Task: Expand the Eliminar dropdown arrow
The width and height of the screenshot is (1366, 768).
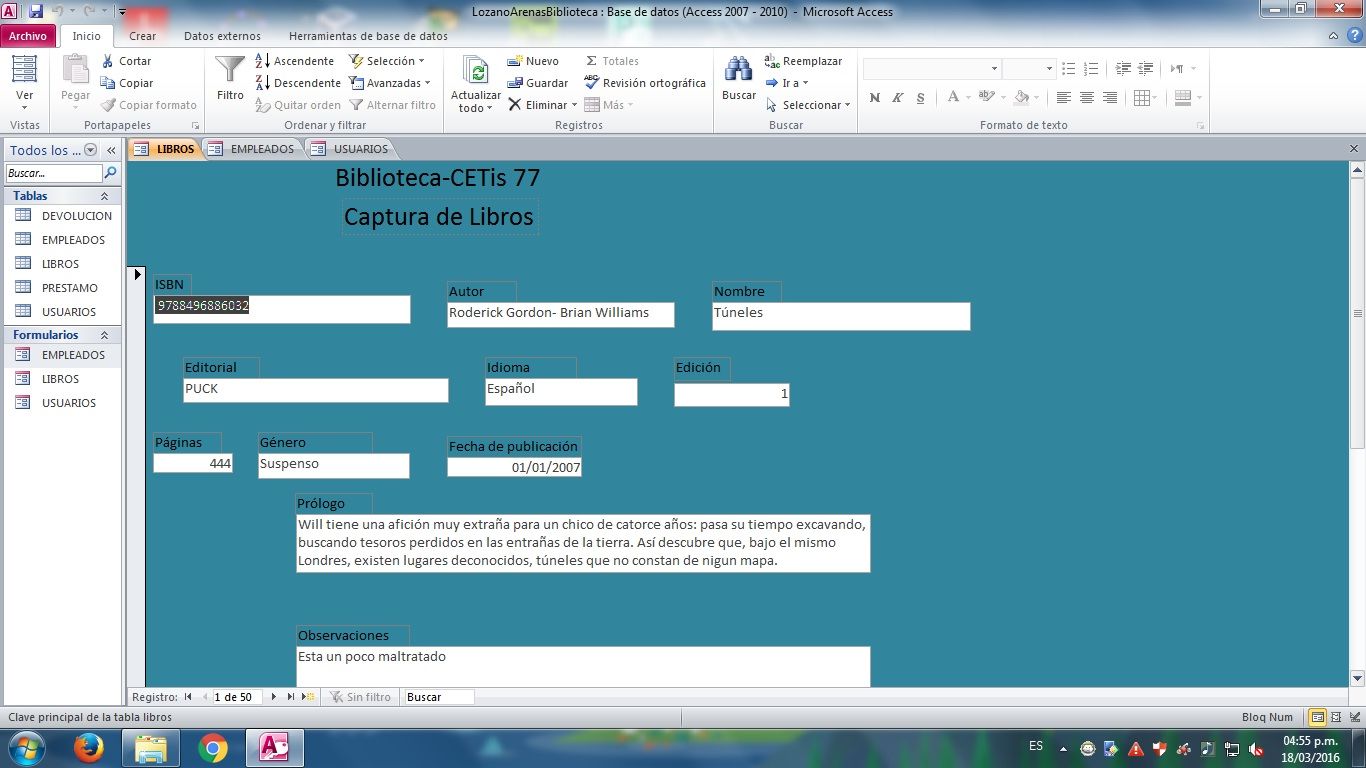Action: [574, 105]
